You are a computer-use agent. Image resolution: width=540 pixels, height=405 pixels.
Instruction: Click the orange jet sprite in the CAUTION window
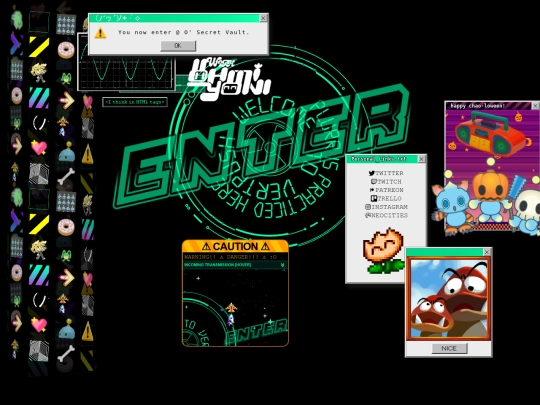[x=231, y=307]
